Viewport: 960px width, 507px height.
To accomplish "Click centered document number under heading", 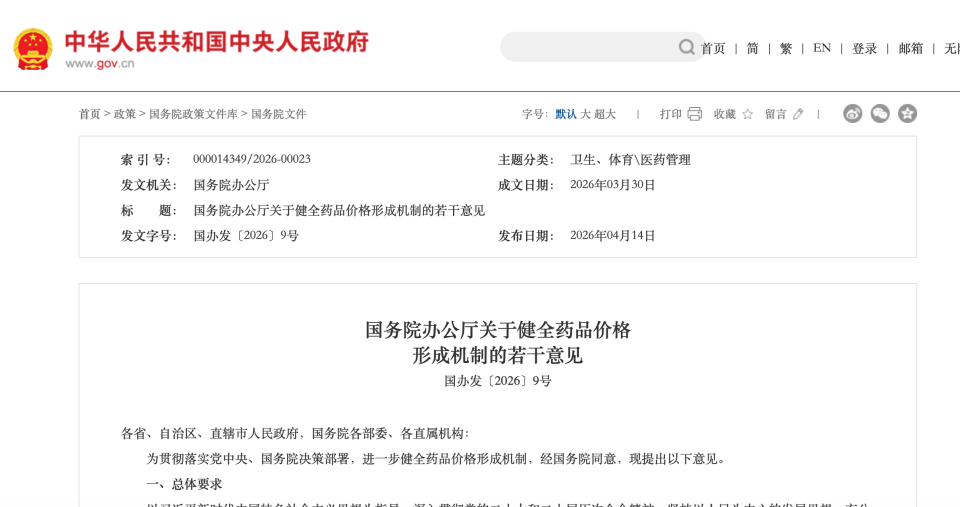I will (498, 381).
